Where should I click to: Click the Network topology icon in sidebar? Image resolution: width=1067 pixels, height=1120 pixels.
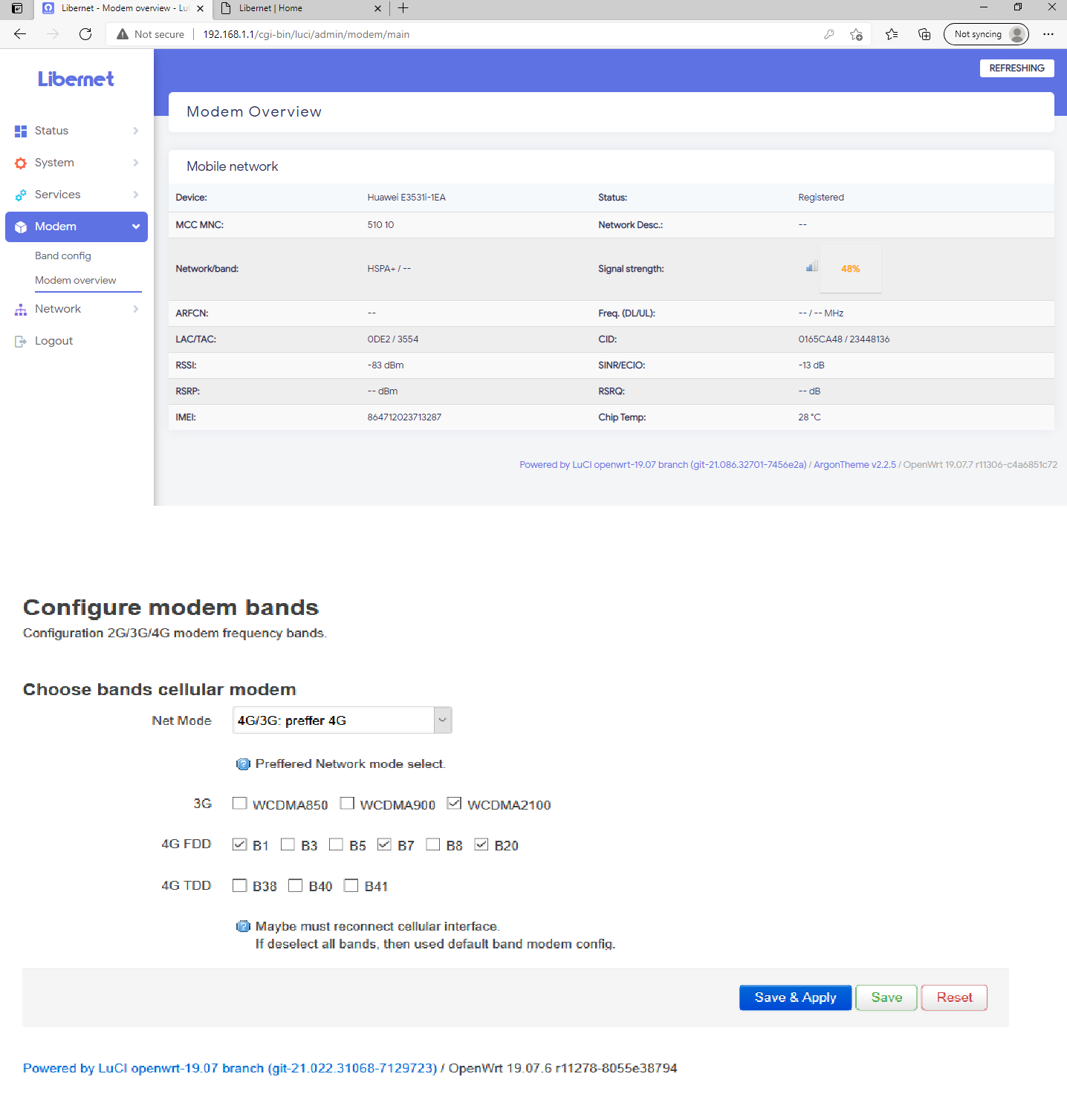coord(21,309)
